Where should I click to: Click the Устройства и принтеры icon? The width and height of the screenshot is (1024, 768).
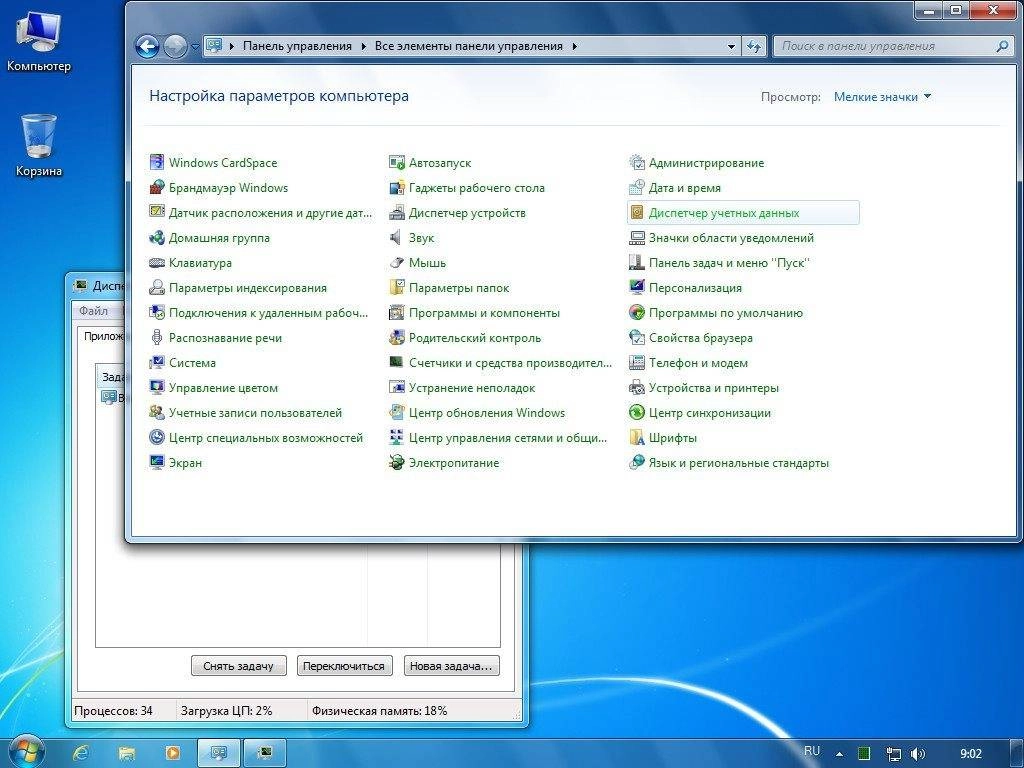[x=637, y=387]
